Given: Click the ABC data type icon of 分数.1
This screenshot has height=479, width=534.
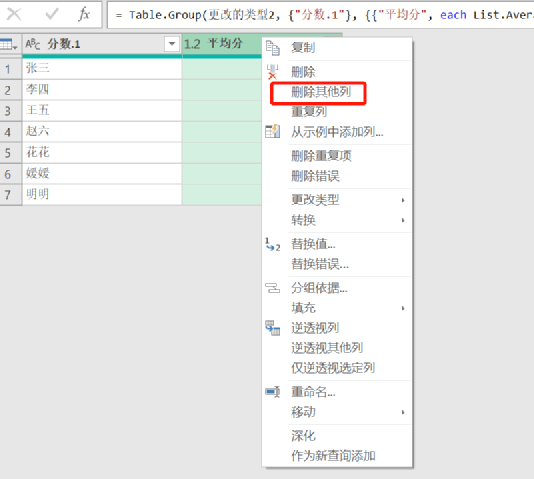Looking at the screenshot, I should [33, 44].
